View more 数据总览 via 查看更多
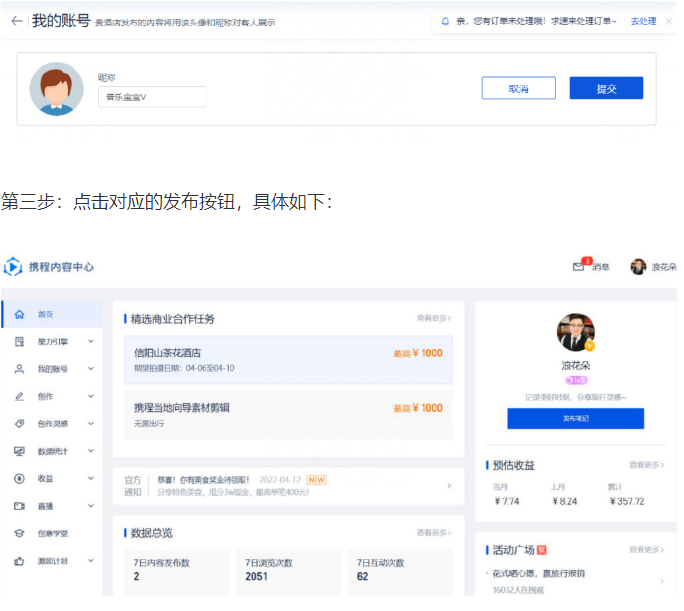 click(434, 532)
